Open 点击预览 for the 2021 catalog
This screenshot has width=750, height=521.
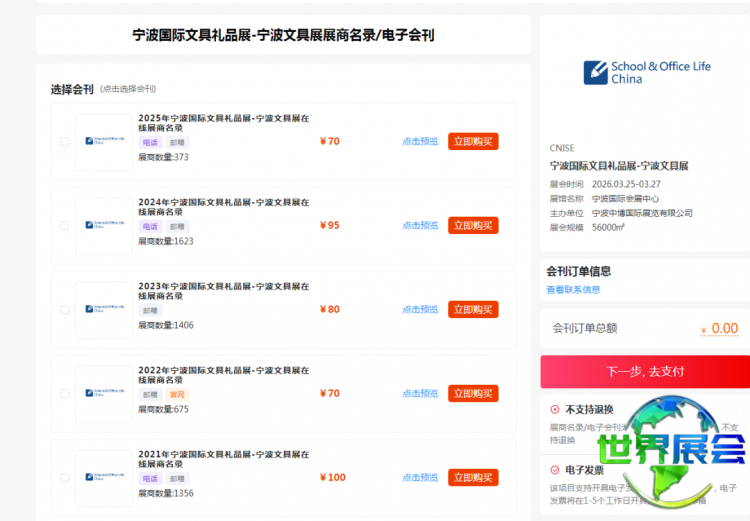click(x=420, y=478)
